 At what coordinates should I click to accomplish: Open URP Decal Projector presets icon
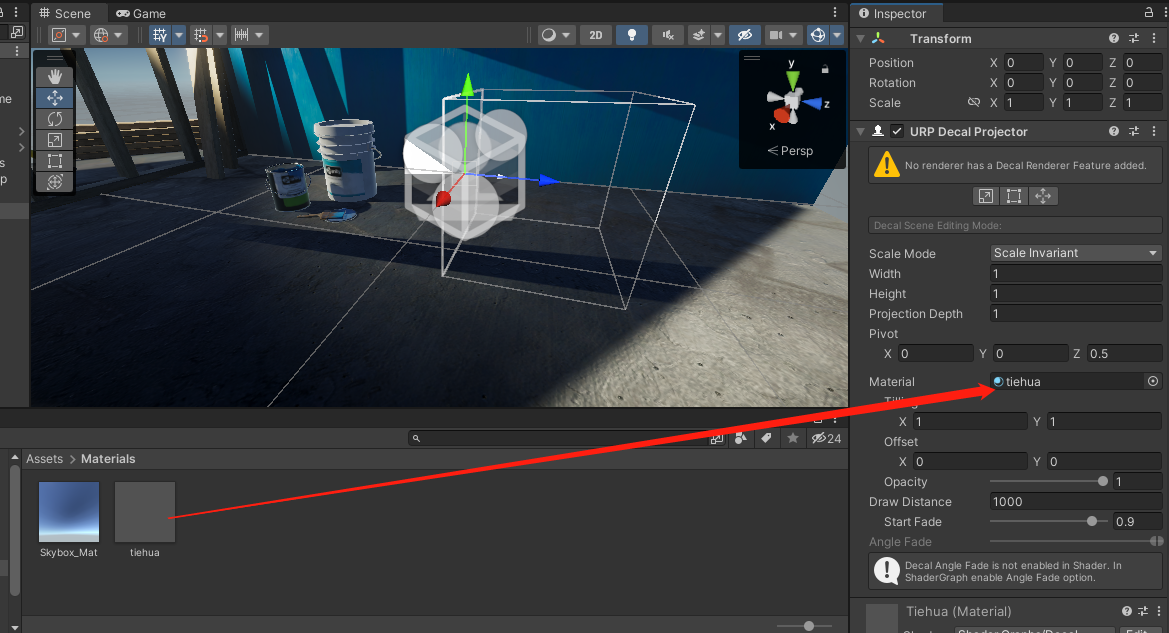point(1134,131)
